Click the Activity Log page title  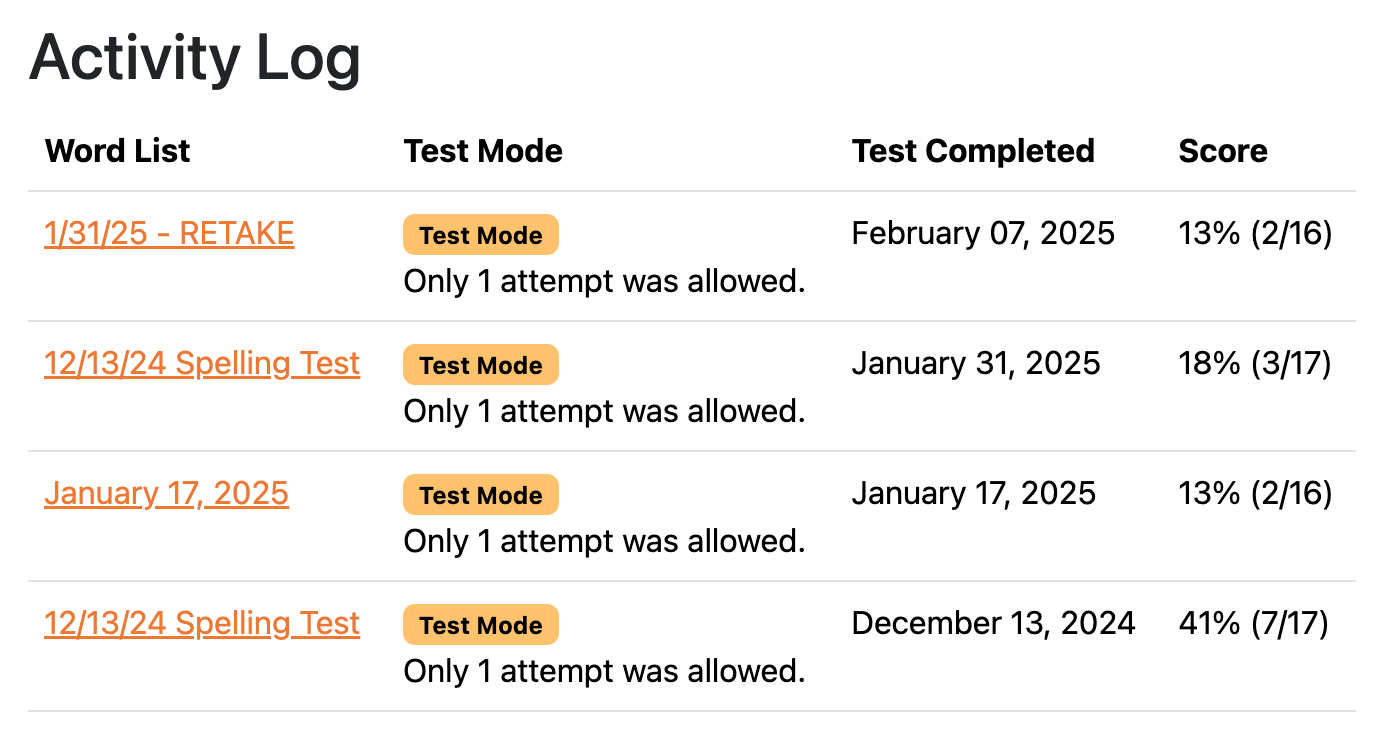pyautogui.click(x=195, y=58)
